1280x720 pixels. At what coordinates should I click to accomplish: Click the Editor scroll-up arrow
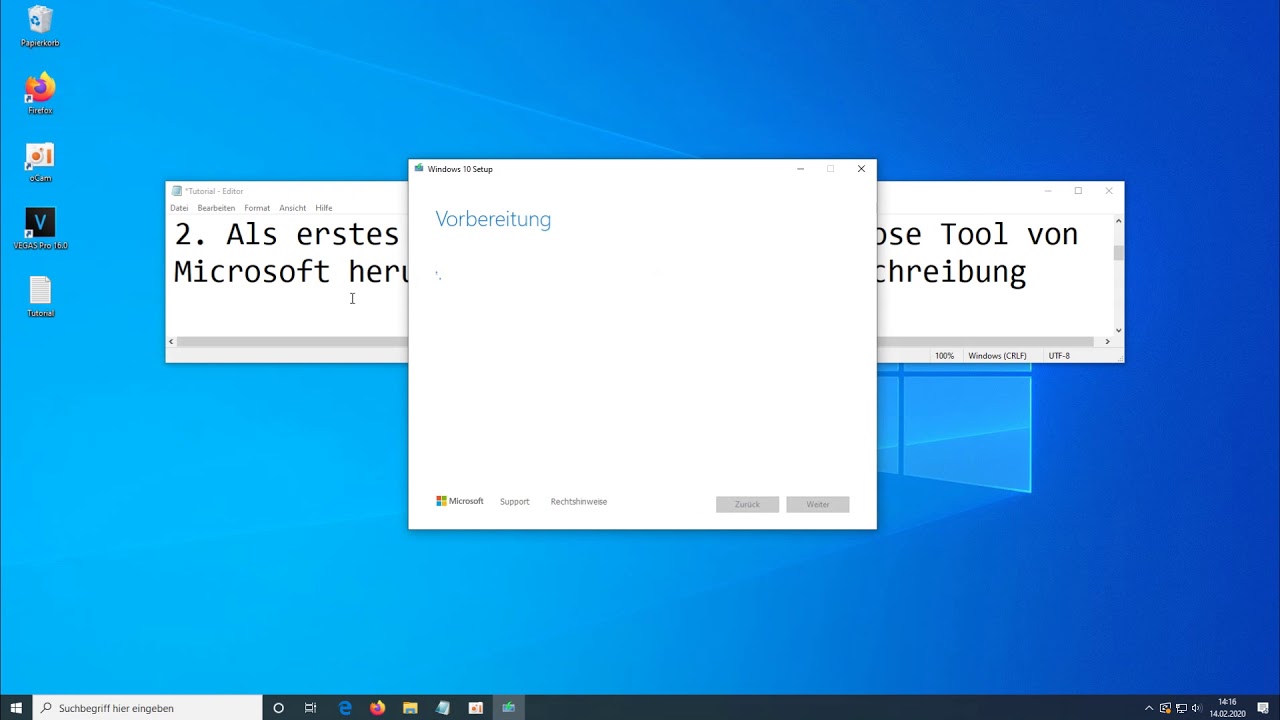coord(1118,221)
